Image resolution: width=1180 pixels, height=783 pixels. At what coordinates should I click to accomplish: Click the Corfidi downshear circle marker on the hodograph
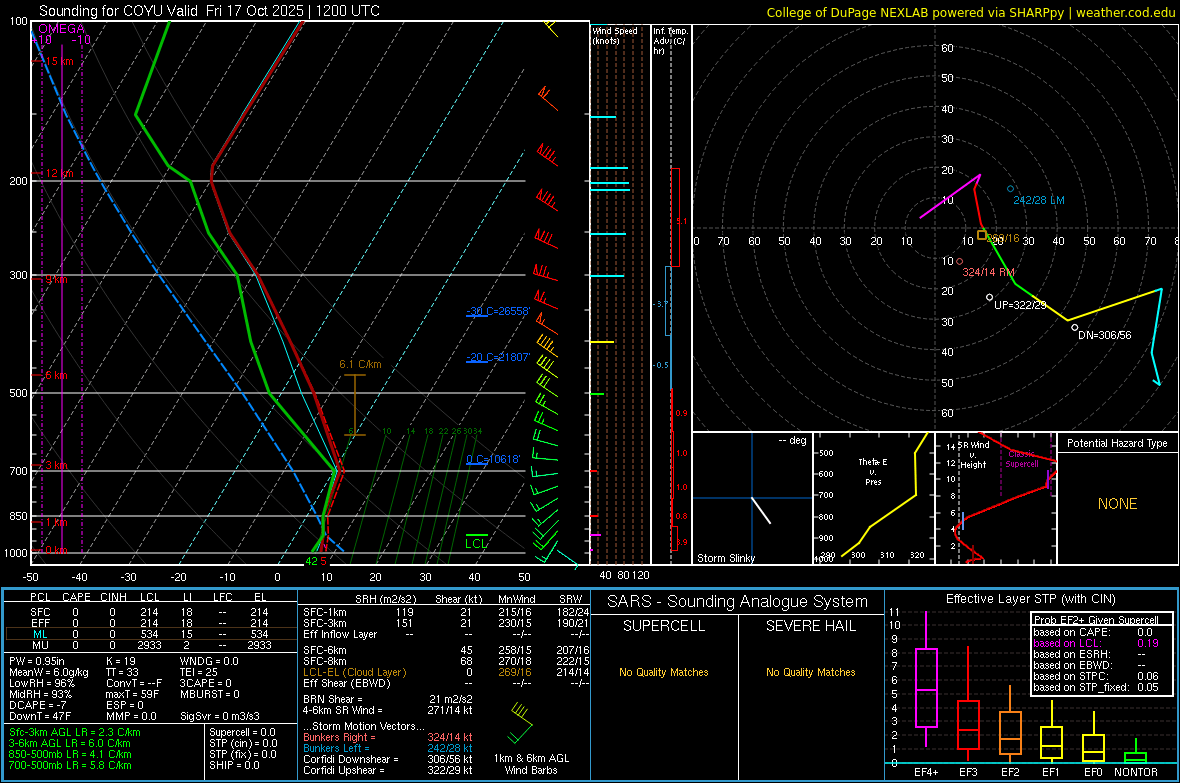[1075, 328]
